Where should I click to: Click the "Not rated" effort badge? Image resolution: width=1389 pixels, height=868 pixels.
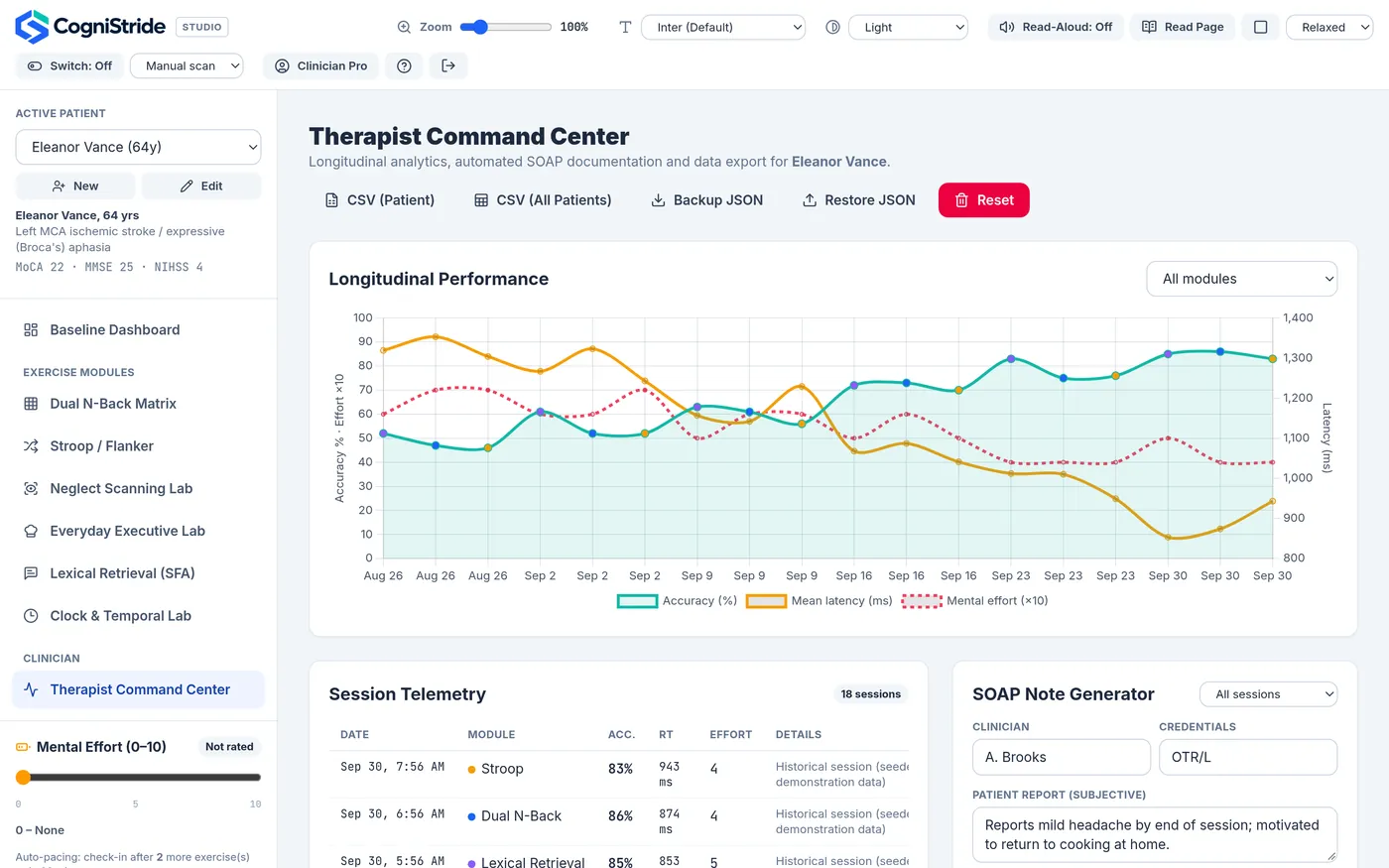[x=229, y=747]
